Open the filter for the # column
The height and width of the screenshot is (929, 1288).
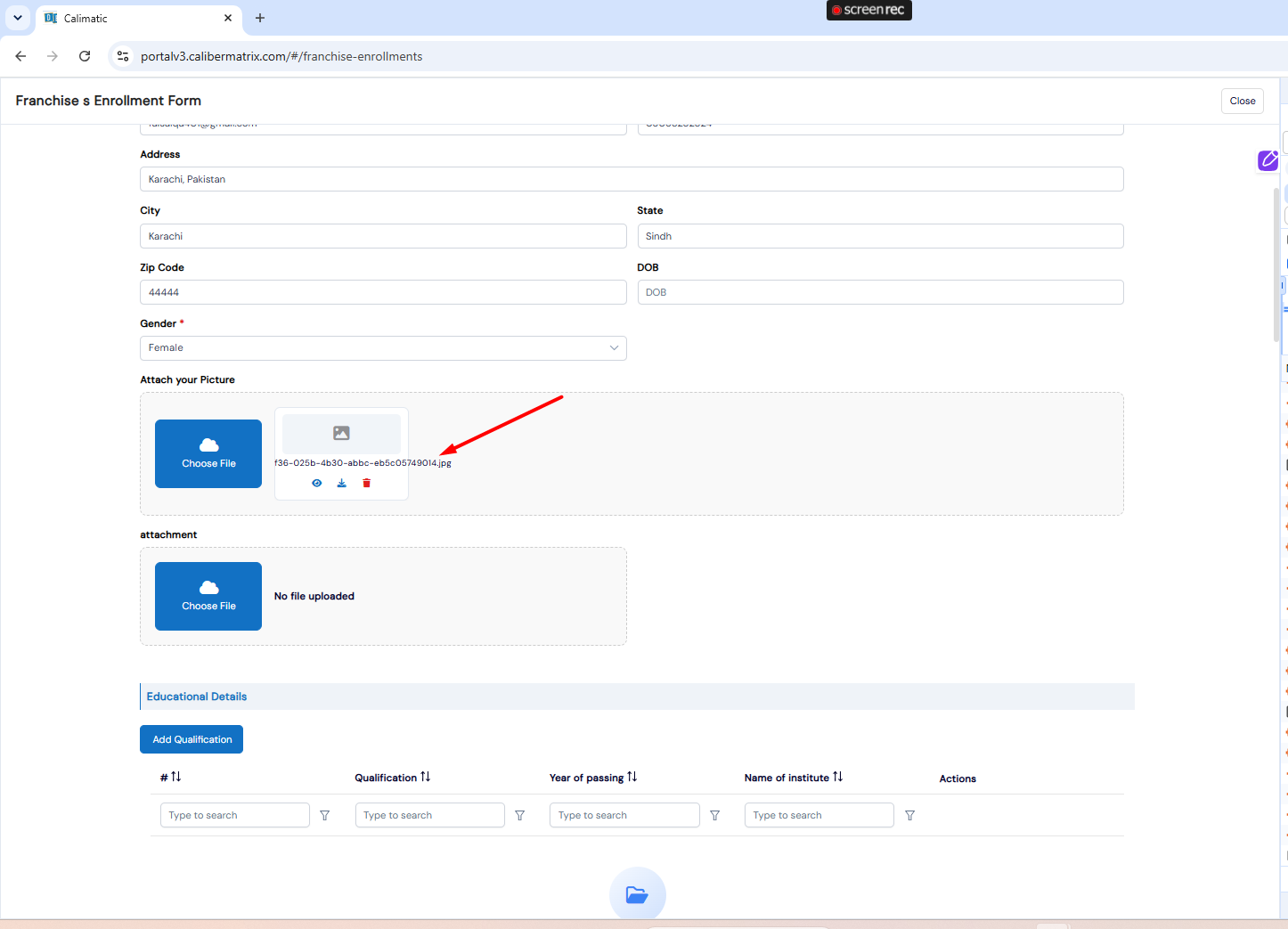(x=325, y=815)
